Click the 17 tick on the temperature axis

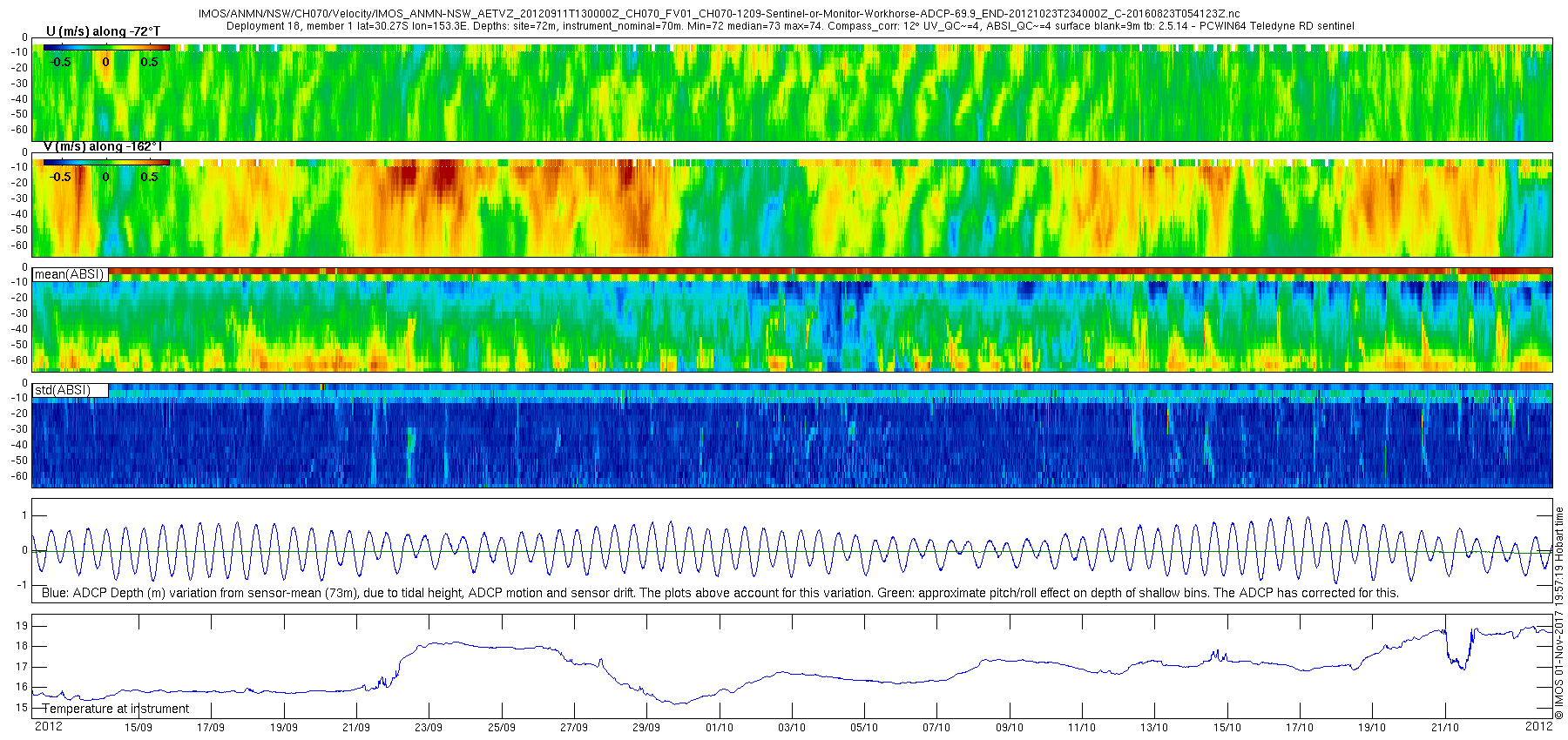22,667
